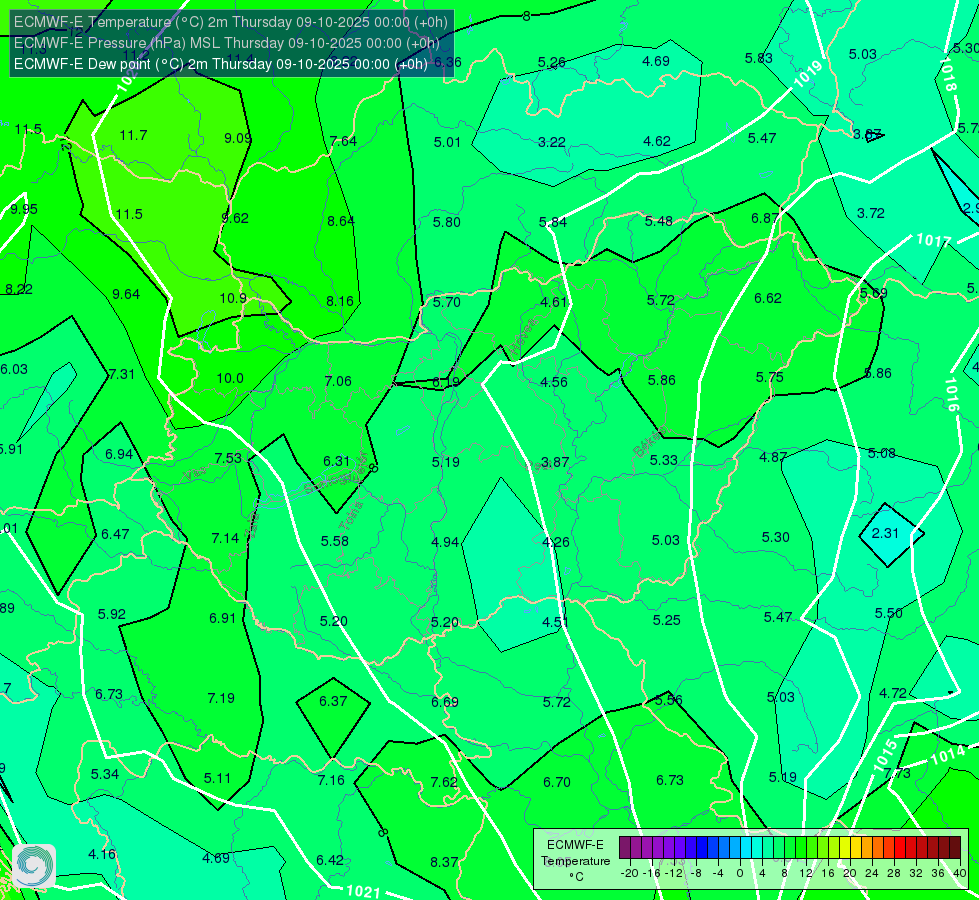The image size is (979, 900).
Task: Click the 4.16 temperature value
Action: coord(102,854)
